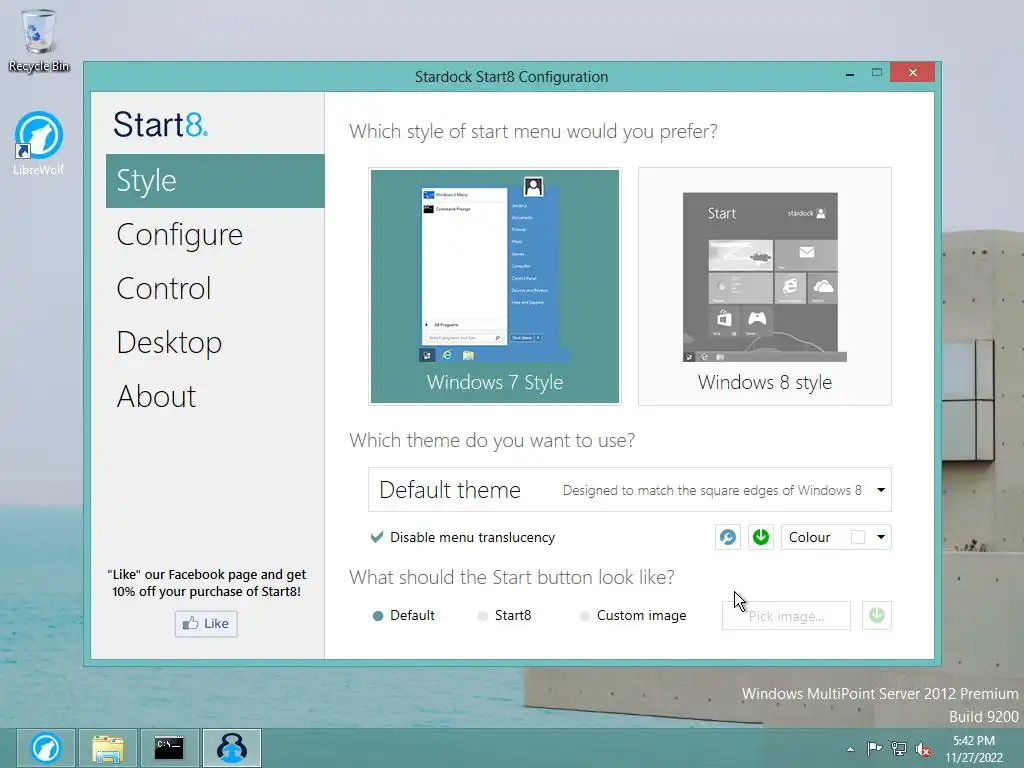Select the Custom image radio option

pos(633,615)
